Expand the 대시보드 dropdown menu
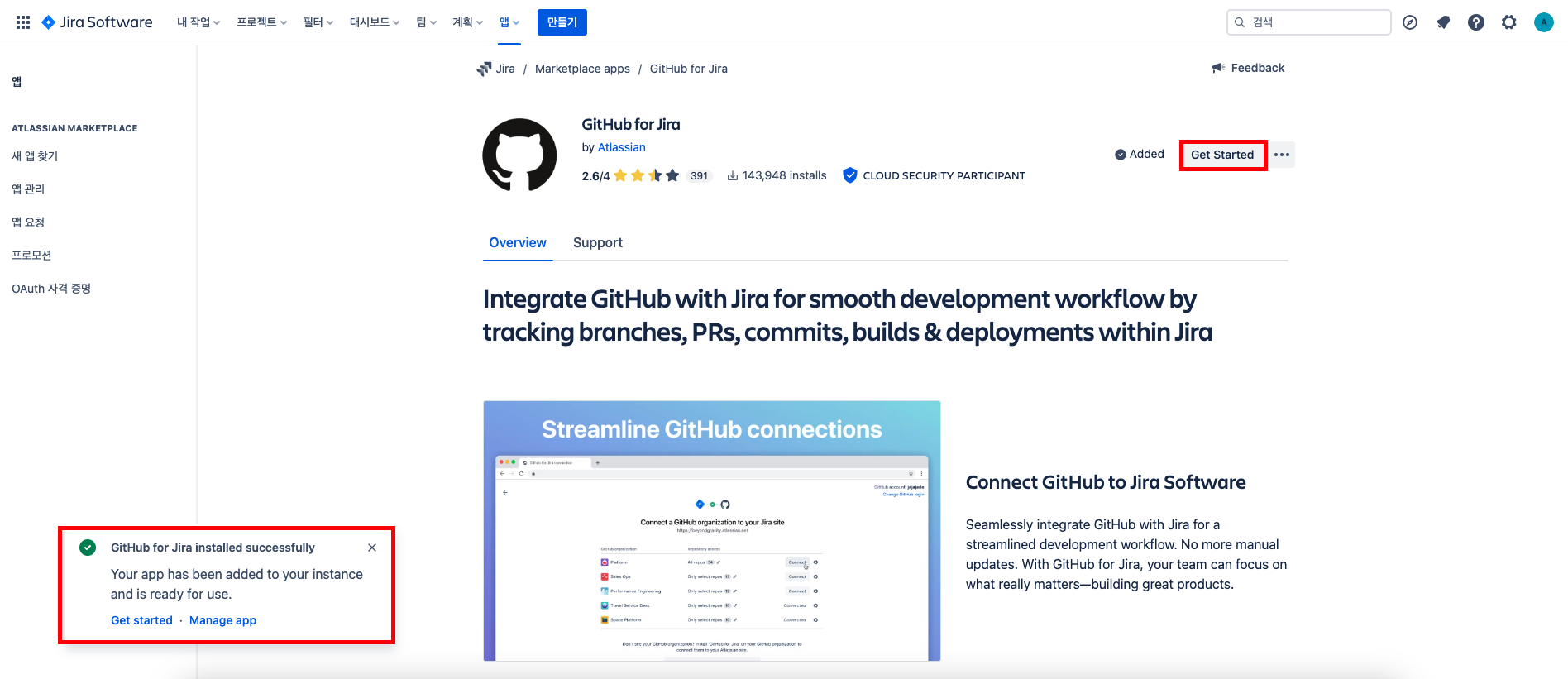The width and height of the screenshot is (1568, 679). point(375,22)
